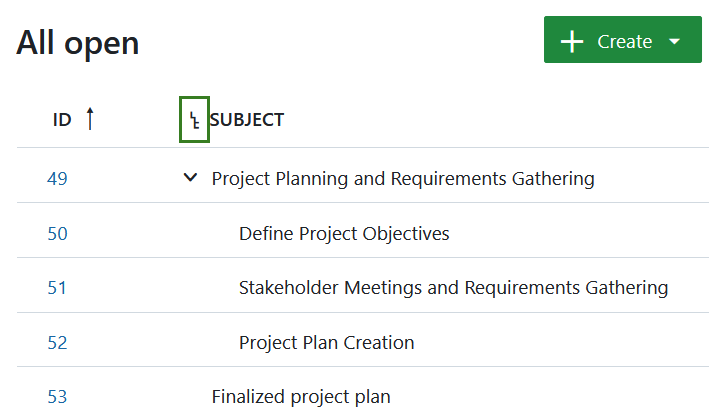Image resolution: width=709 pixels, height=411 pixels.
Task: Click the Project Planning and Requirements Gathering subject text
Action: point(403,179)
